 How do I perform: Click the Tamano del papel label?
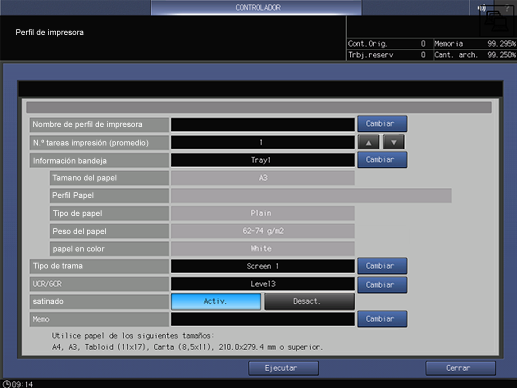(109, 178)
